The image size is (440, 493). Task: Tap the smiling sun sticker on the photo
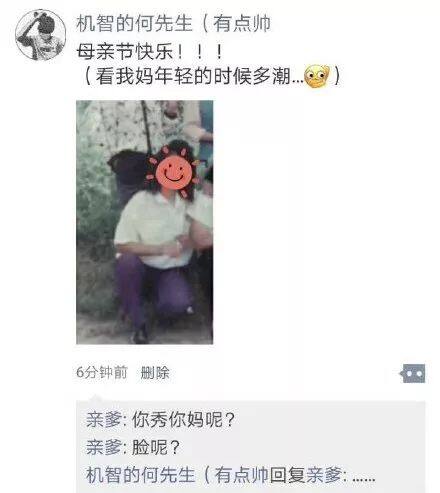[x=173, y=172]
